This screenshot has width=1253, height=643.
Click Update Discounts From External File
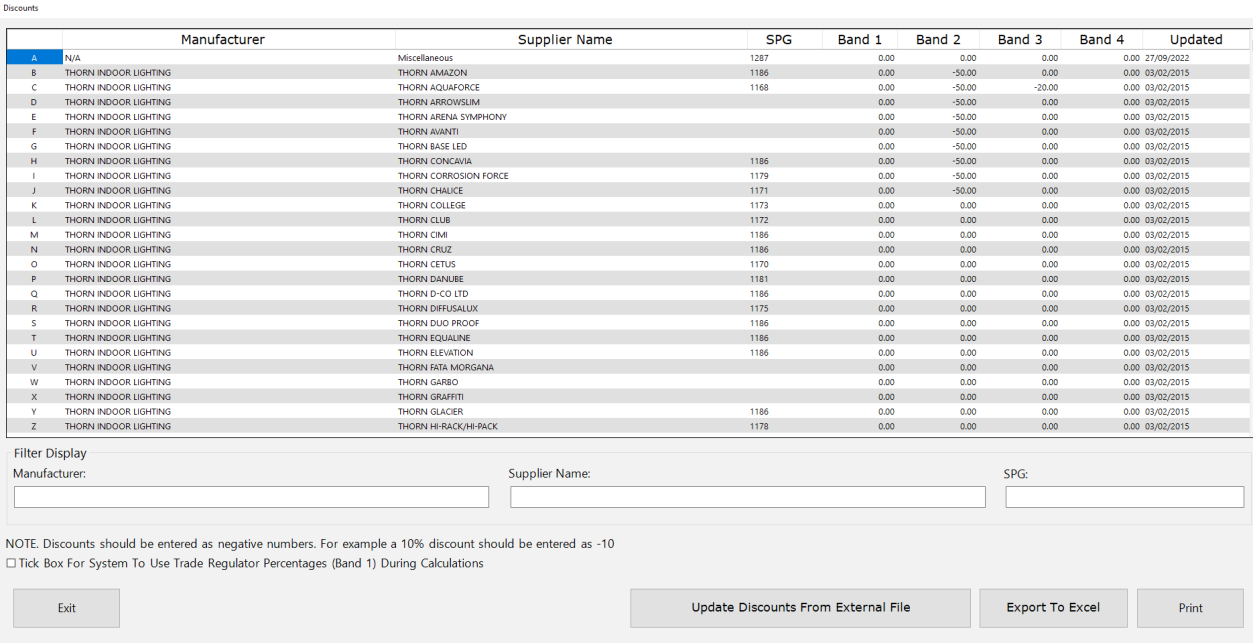(x=799, y=607)
